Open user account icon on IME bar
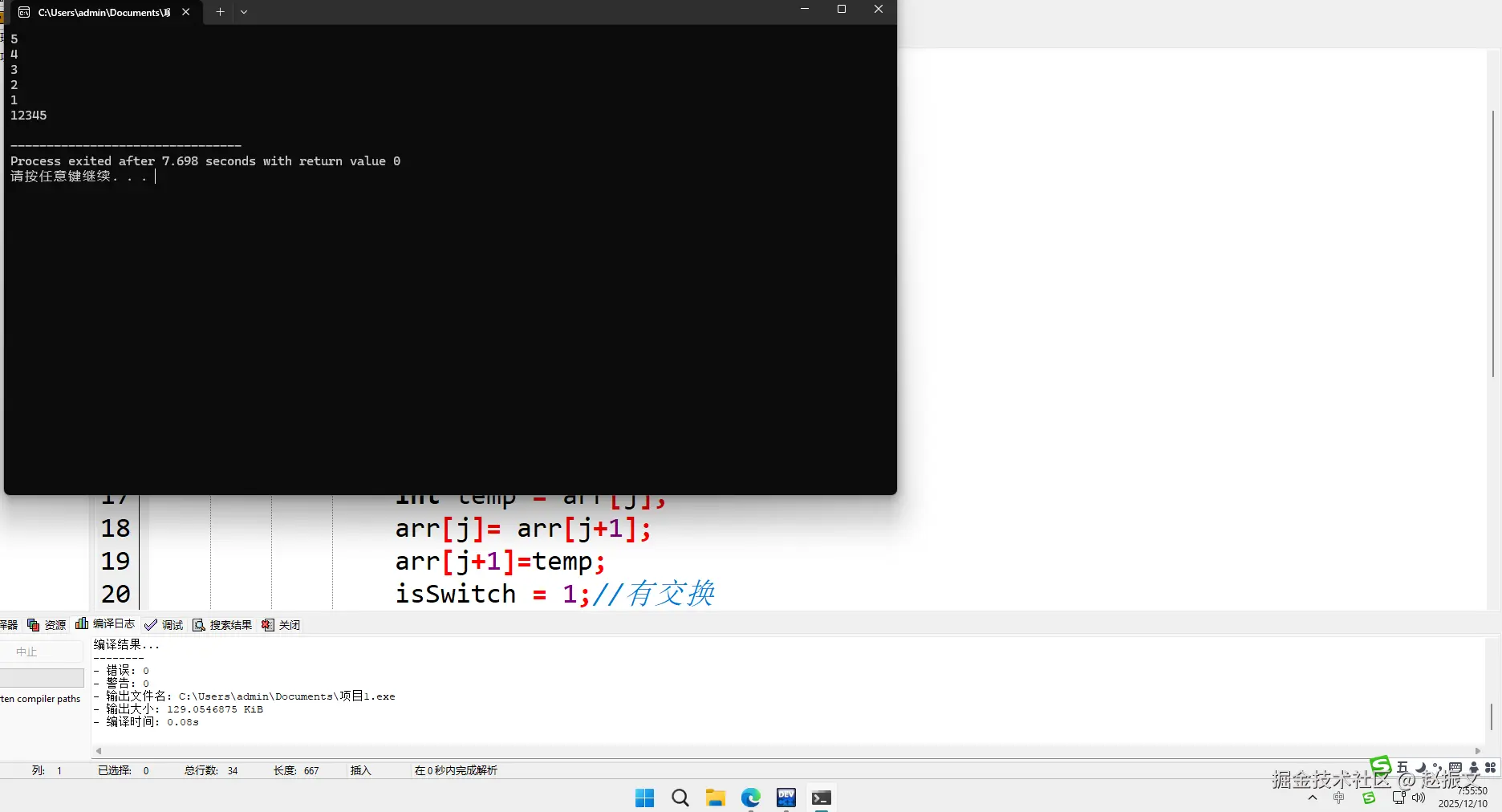This screenshot has height=812, width=1502. [x=1474, y=767]
